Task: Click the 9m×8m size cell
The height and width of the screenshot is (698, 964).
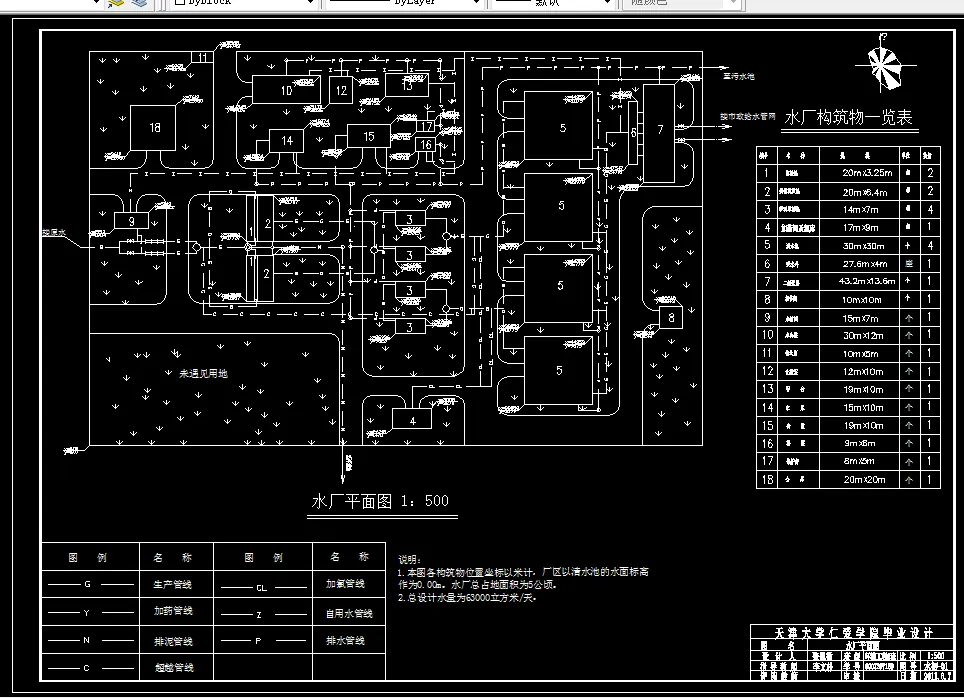Action: pos(859,443)
